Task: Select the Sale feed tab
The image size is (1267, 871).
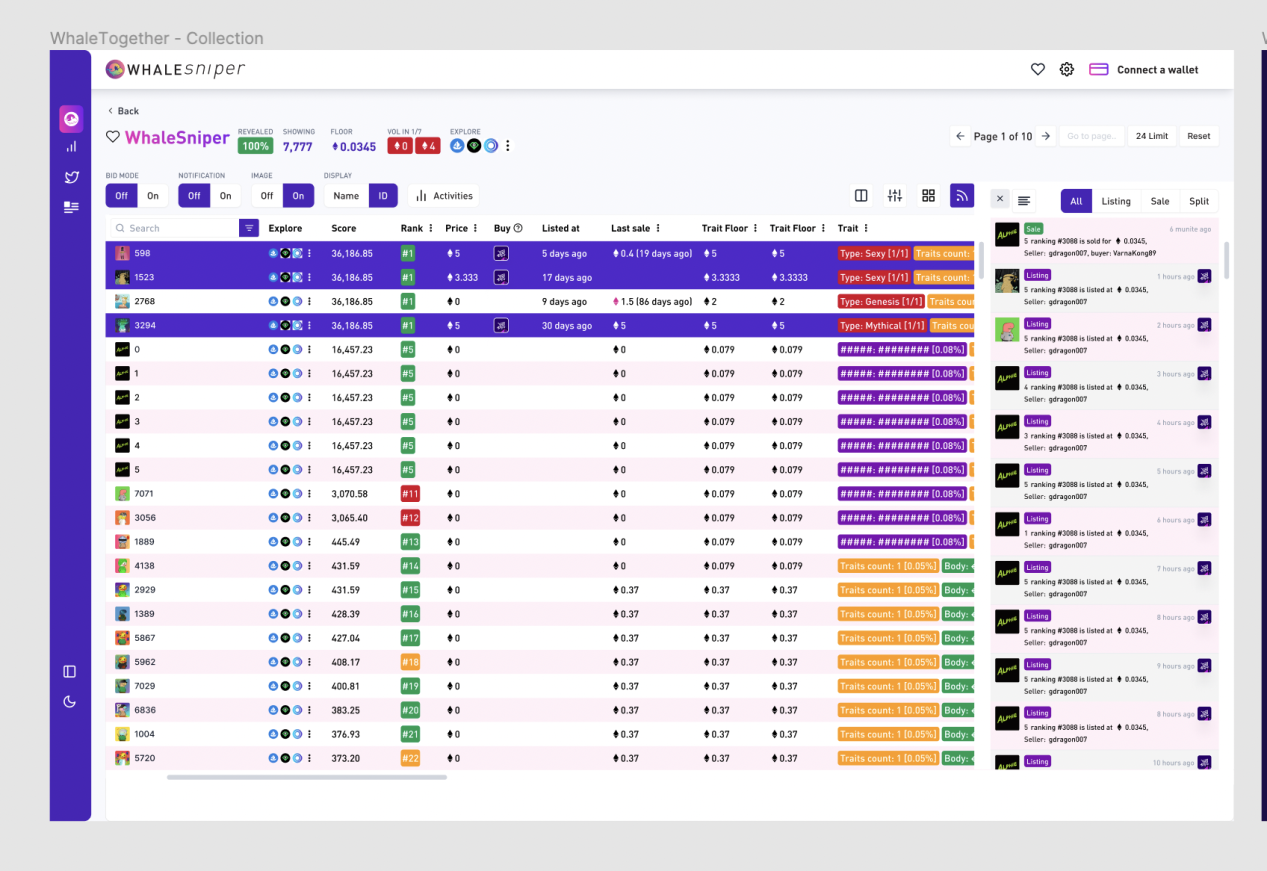Action: [x=1160, y=201]
